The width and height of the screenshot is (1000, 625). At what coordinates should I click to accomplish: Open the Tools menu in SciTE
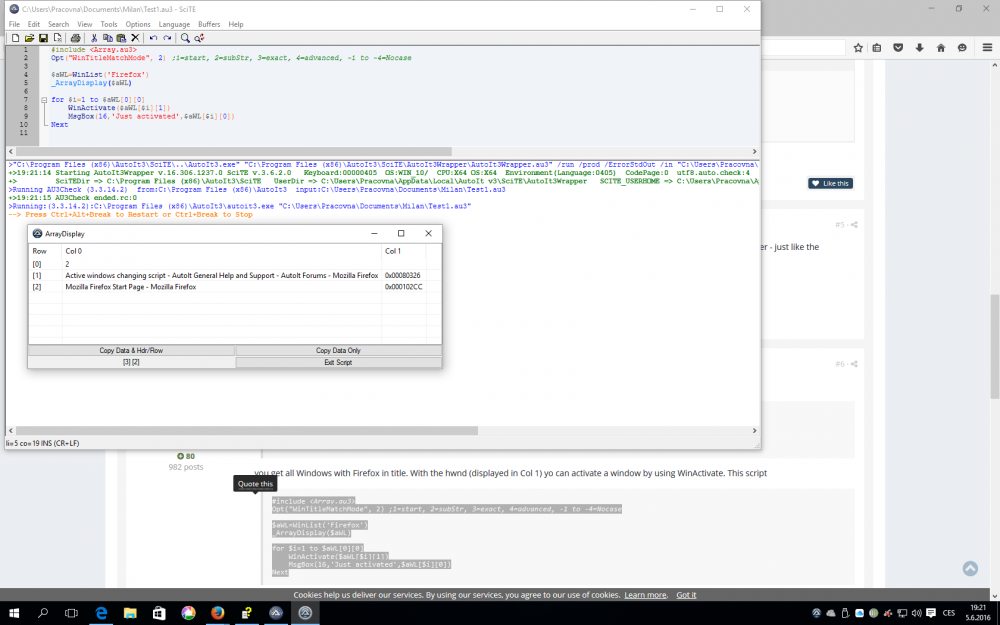point(109,24)
